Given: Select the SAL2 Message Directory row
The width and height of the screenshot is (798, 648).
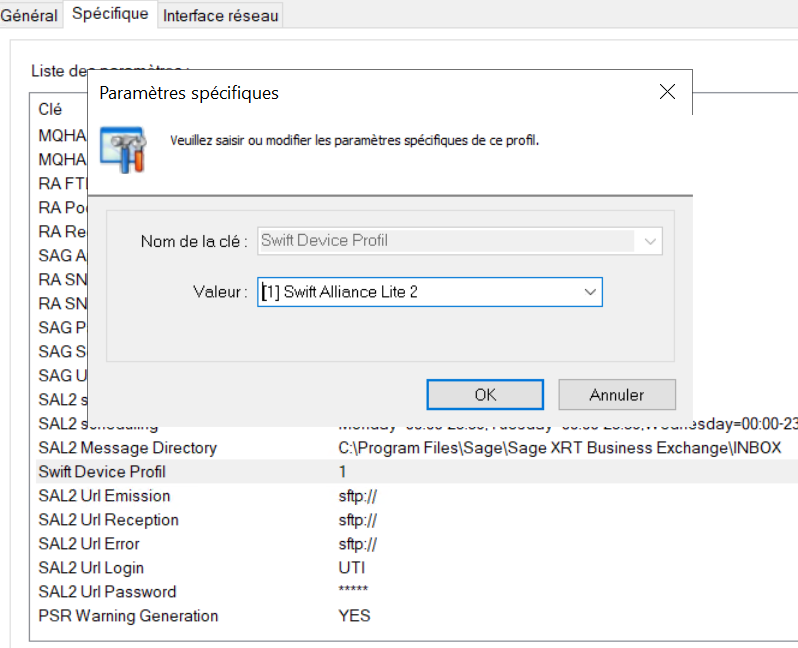Looking at the screenshot, I should click(x=127, y=448).
